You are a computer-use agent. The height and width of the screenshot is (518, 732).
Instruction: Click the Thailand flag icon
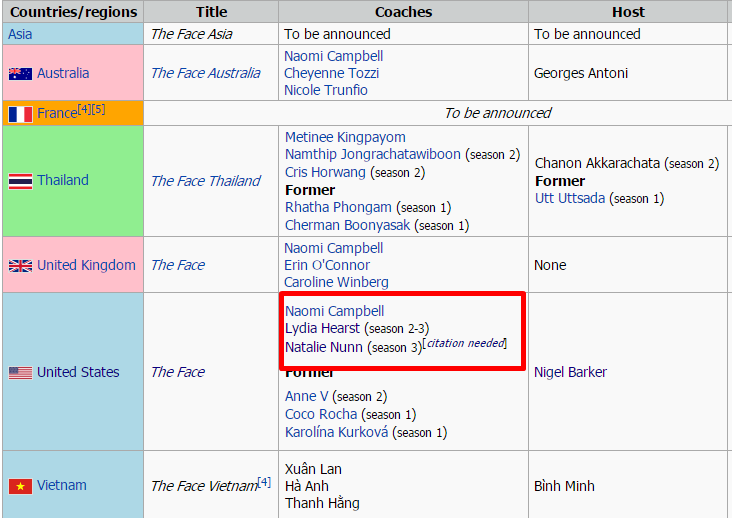[21, 181]
